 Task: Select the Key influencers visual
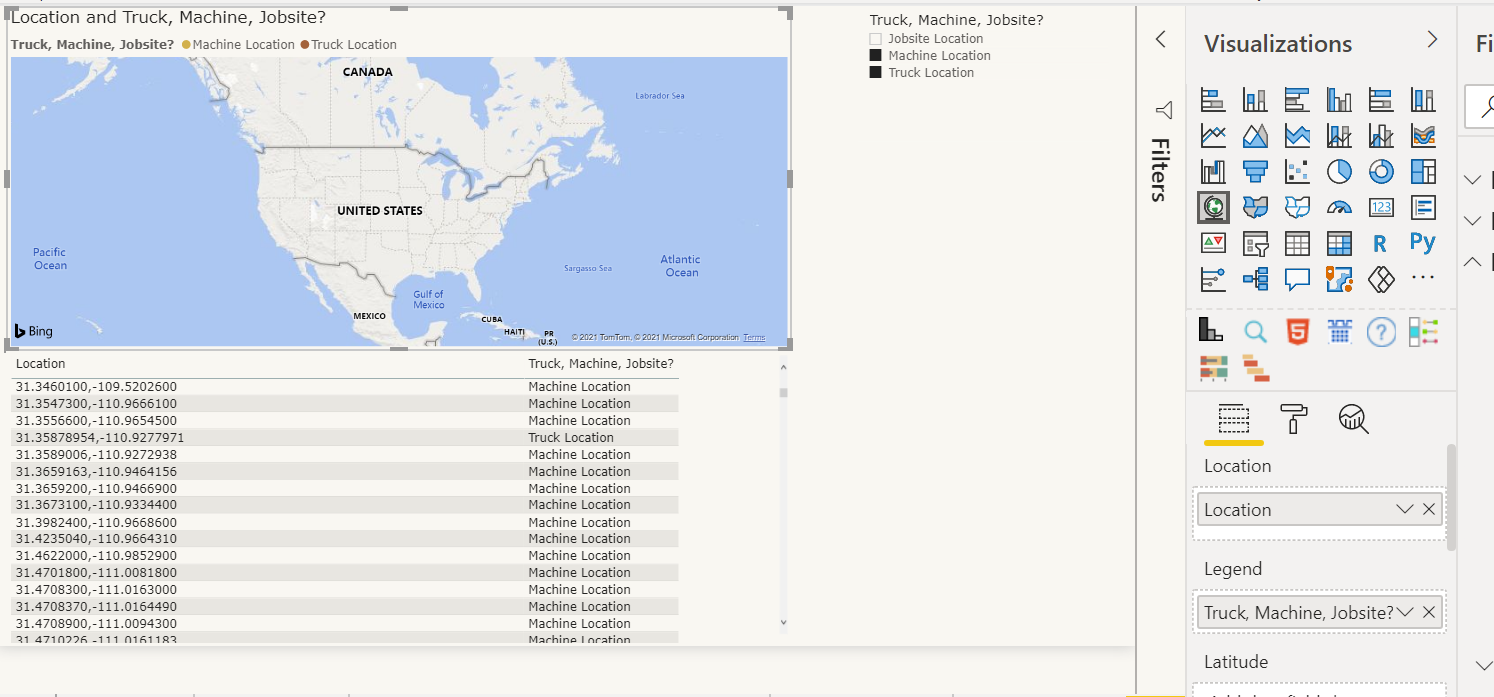(1213, 279)
